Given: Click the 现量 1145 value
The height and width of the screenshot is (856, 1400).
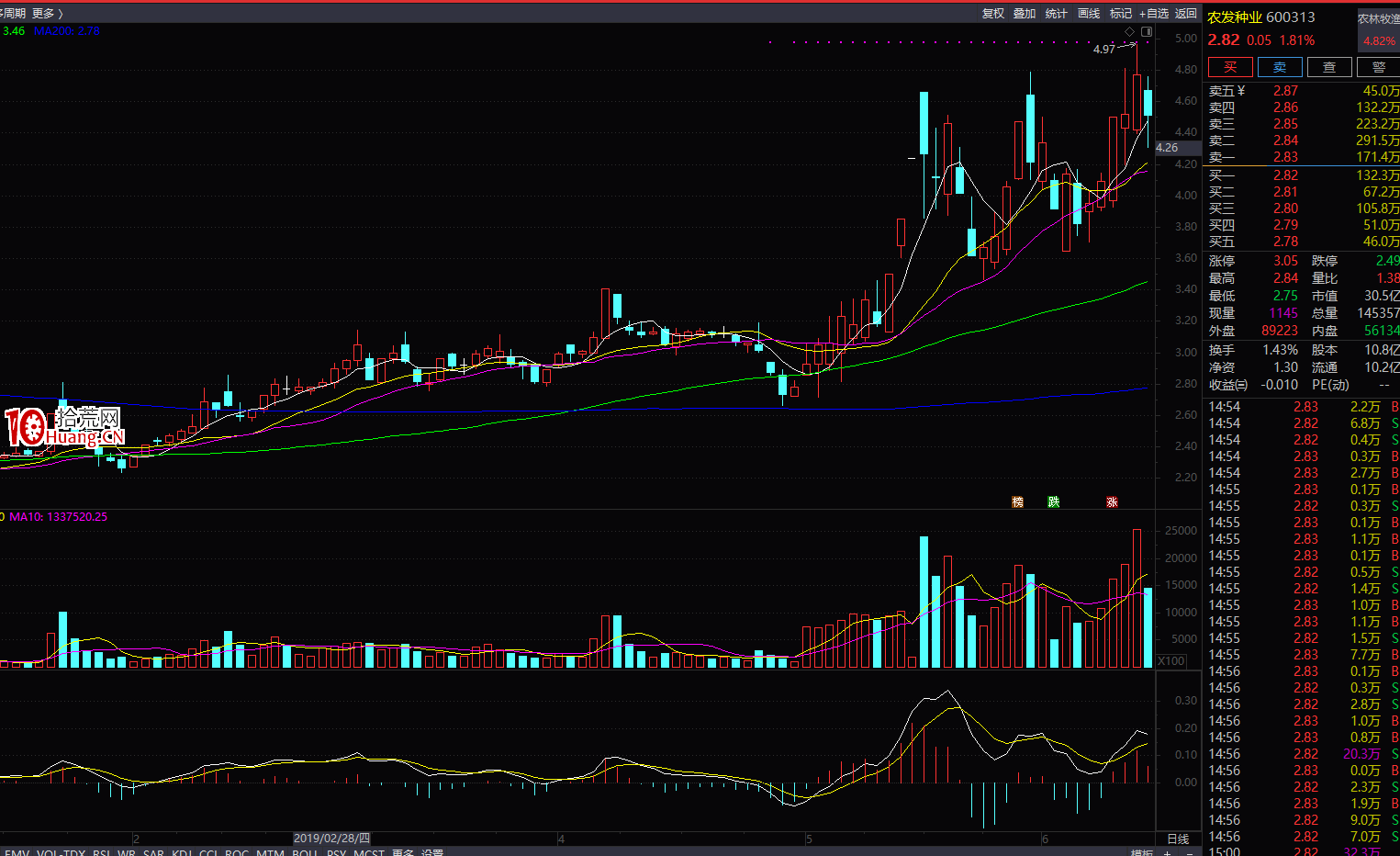Looking at the screenshot, I should 1283,313.
